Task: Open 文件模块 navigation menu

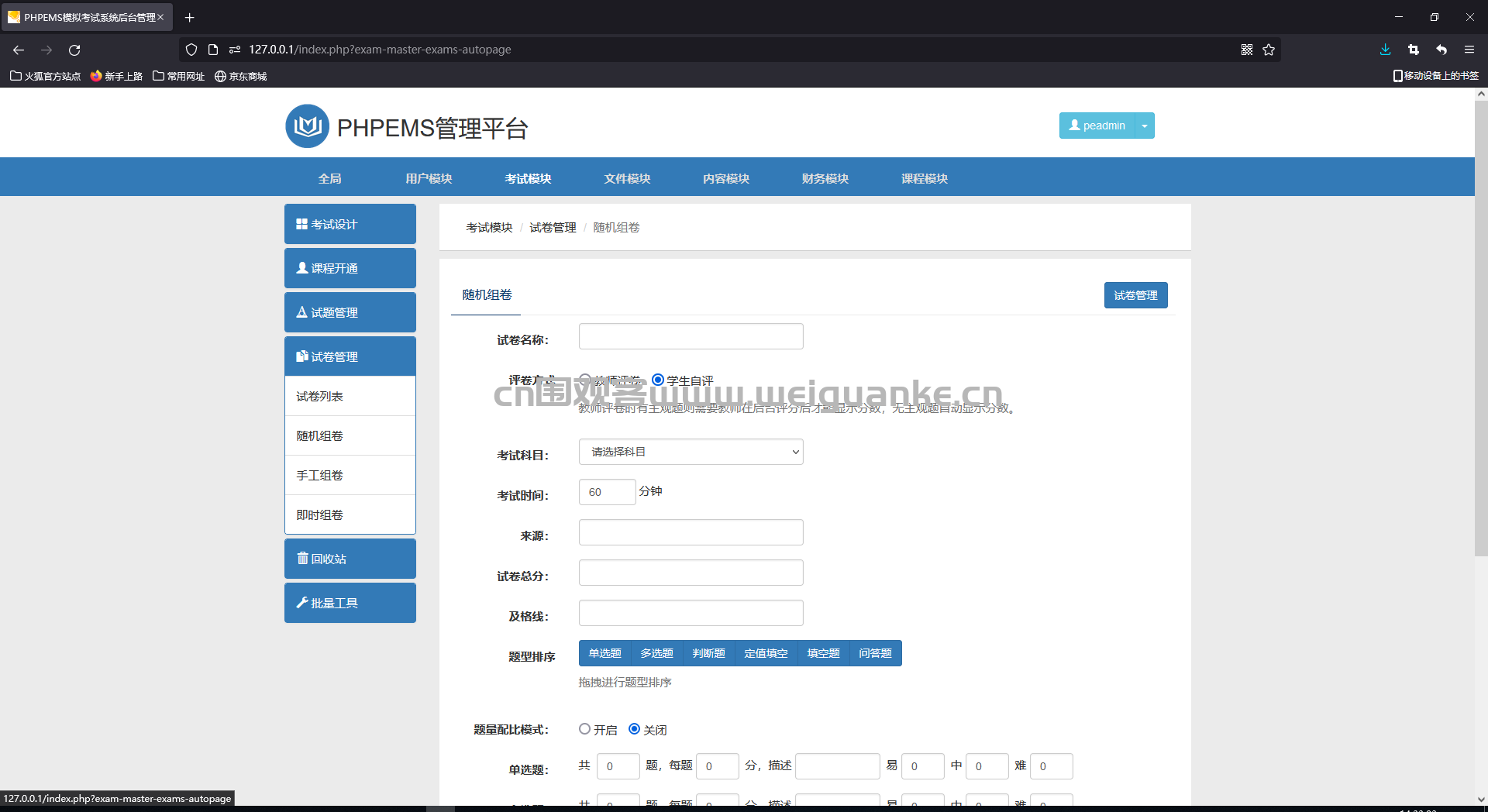Action: pyautogui.click(x=627, y=178)
